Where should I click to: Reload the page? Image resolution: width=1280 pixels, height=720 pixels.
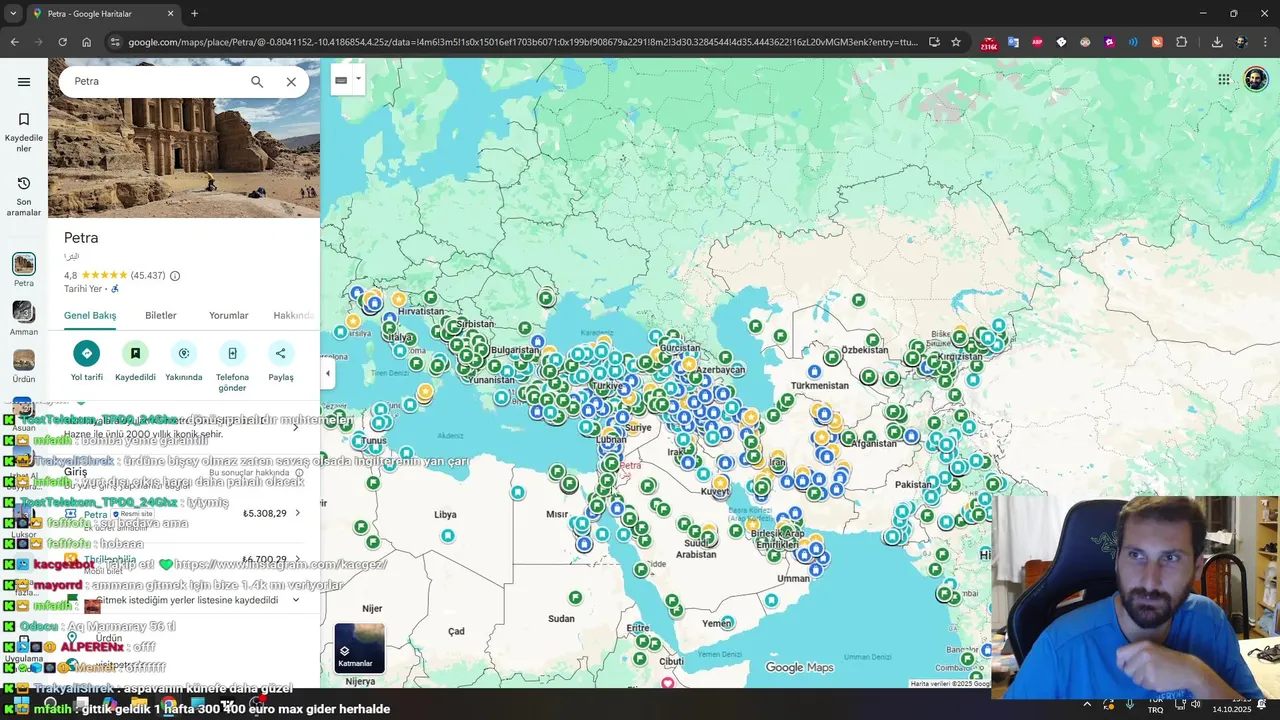pos(62,42)
